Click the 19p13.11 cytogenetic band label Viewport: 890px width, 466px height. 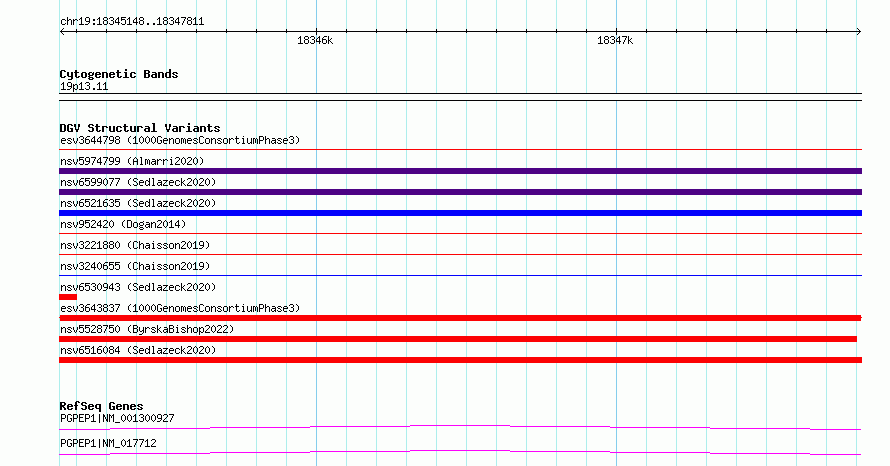click(84, 86)
